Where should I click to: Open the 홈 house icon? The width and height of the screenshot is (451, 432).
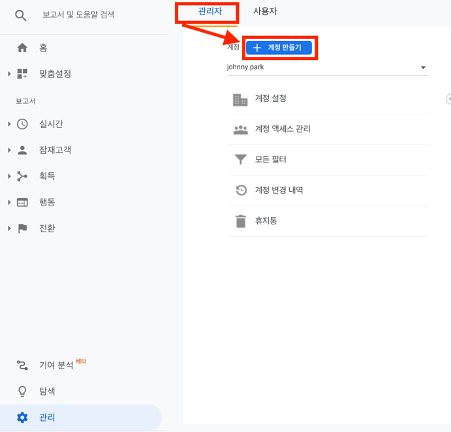coord(22,48)
